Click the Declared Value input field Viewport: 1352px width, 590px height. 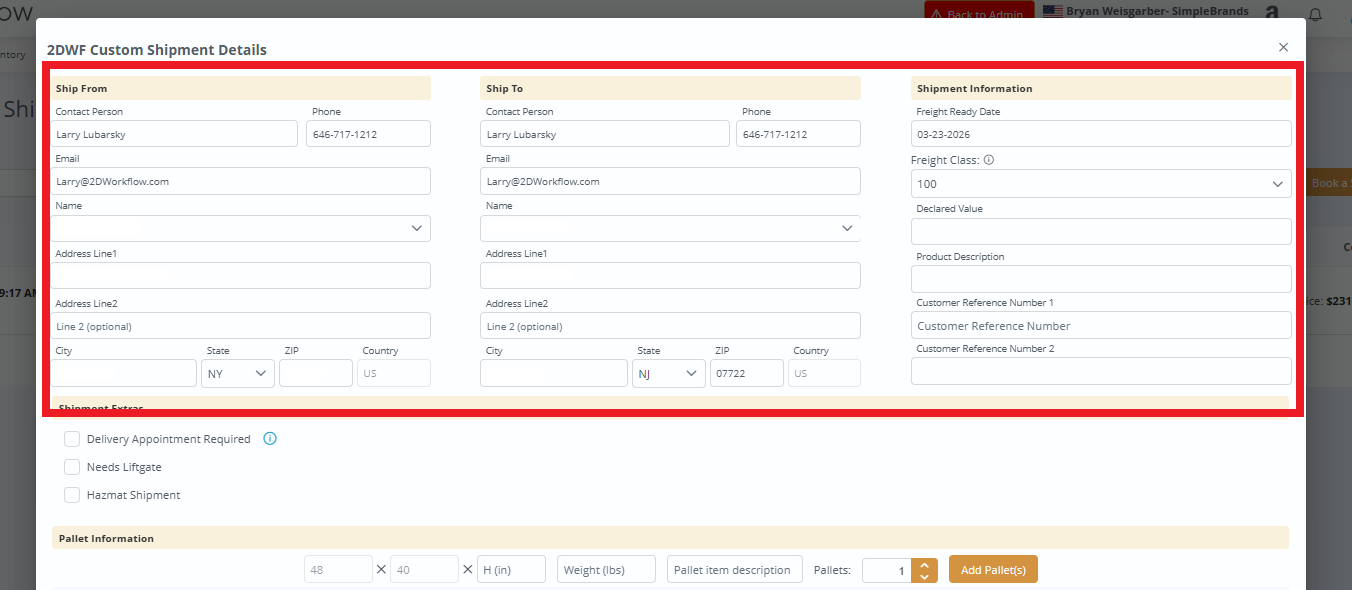(x=1100, y=231)
